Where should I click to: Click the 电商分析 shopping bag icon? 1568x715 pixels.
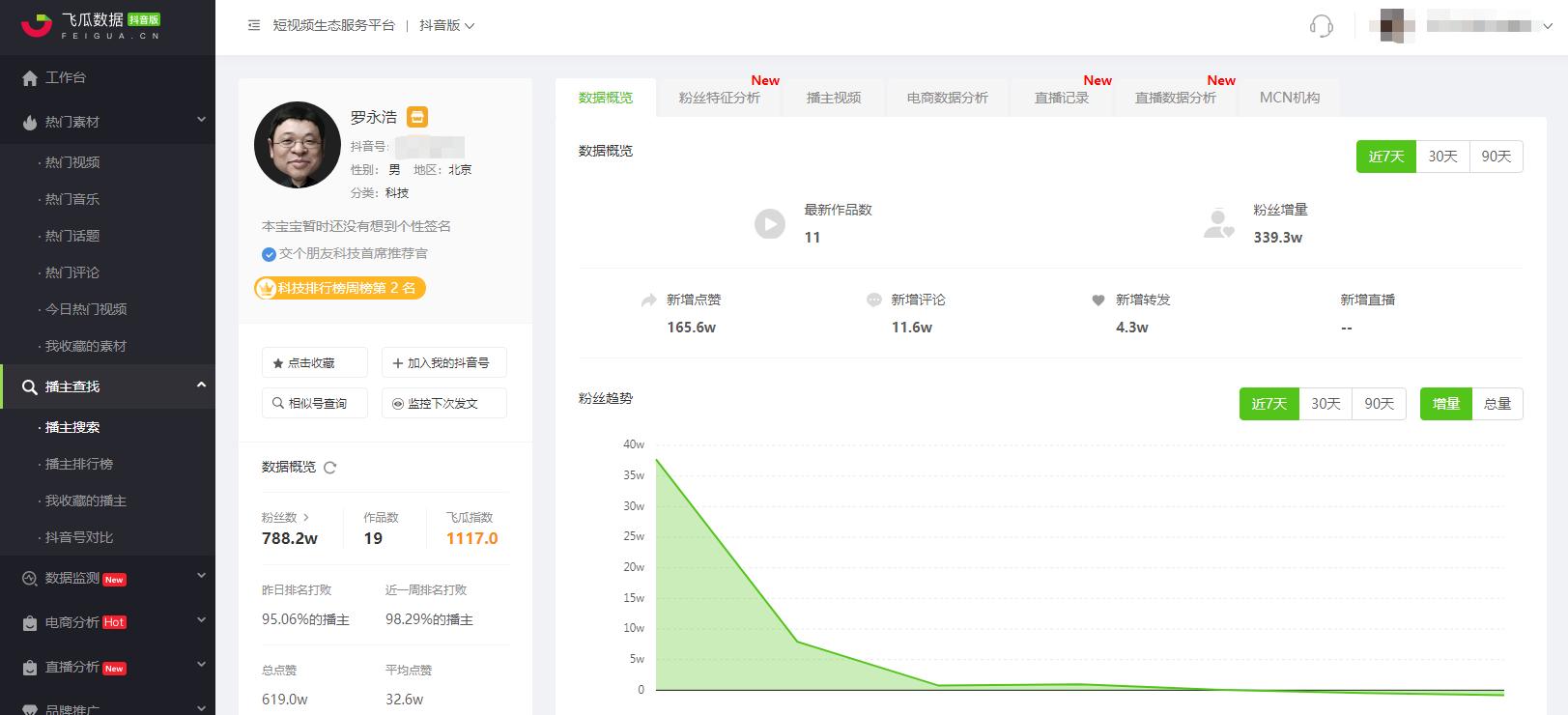[30, 623]
